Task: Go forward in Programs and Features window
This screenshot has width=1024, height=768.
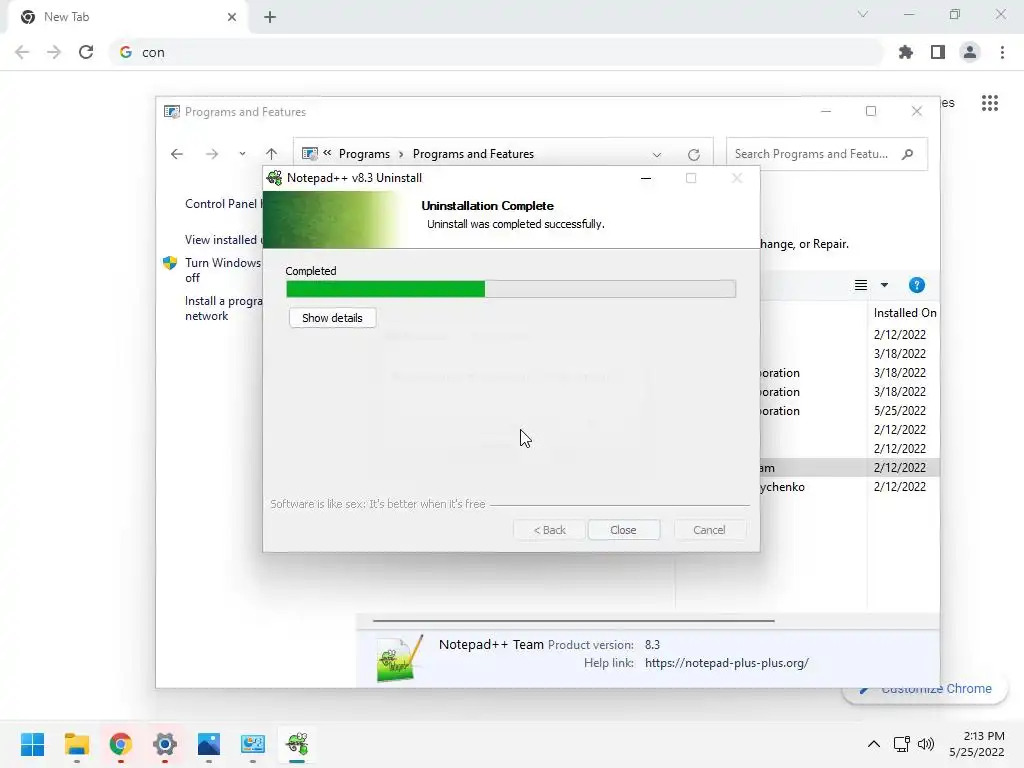Action: pyautogui.click(x=212, y=154)
